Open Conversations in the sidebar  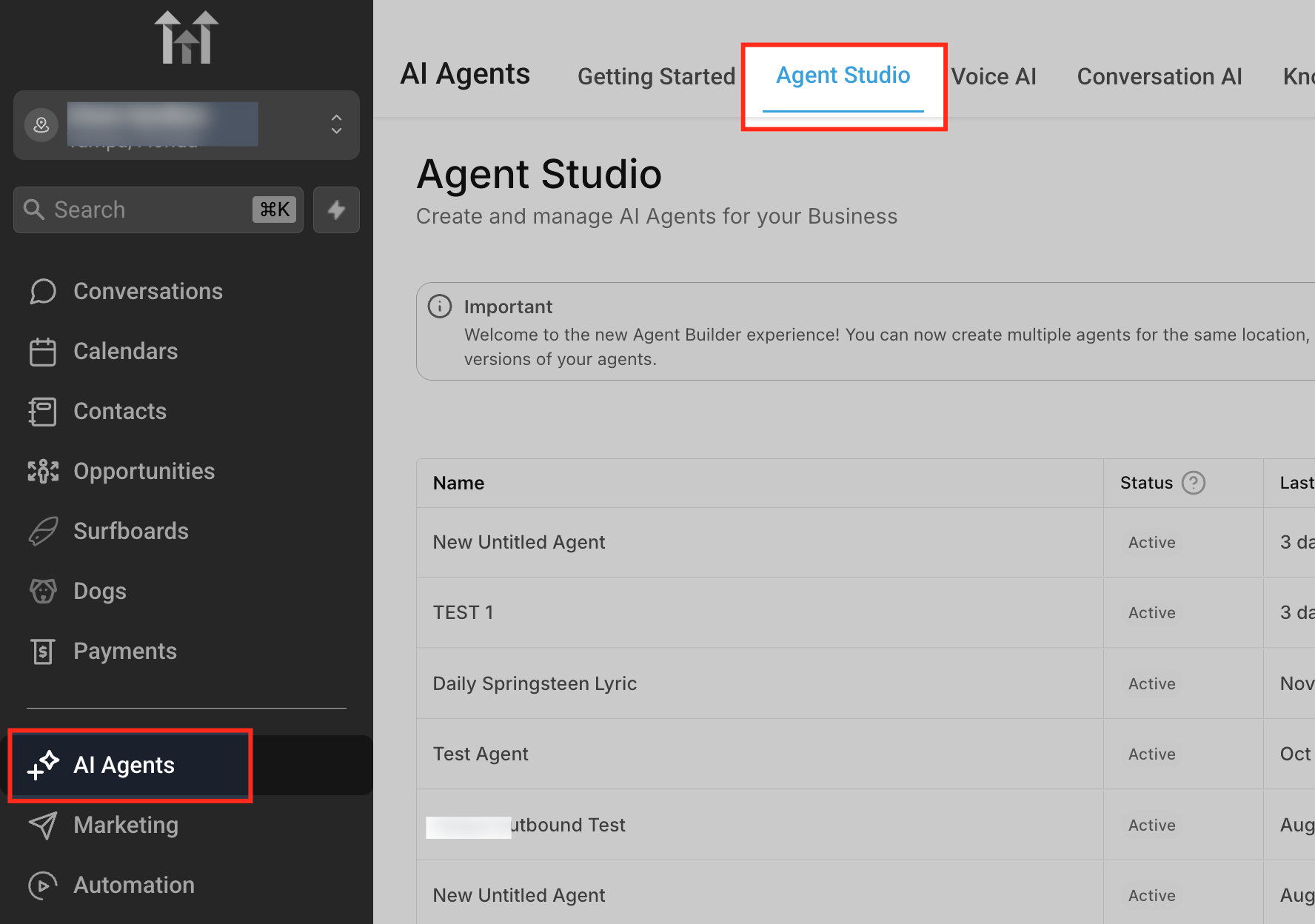(x=148, y=291)
